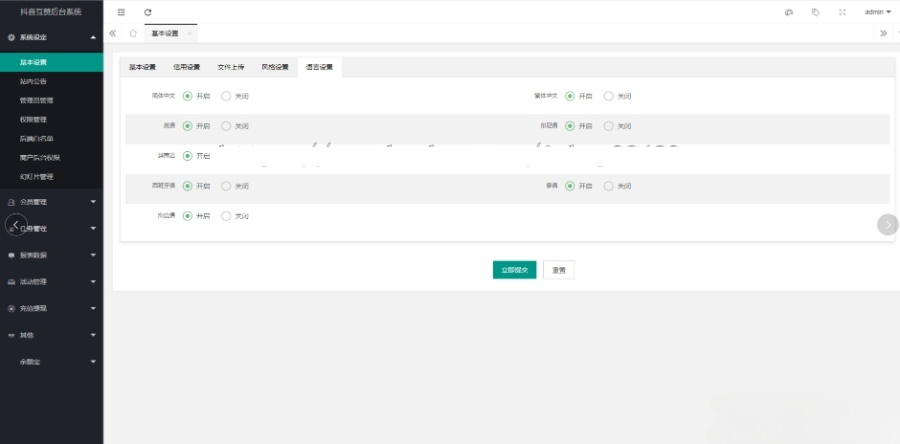Image resolution: width=900 pixels, height=444 pixels.
Task: Click the round right-arrow carousel button
Action: point(887,224)
